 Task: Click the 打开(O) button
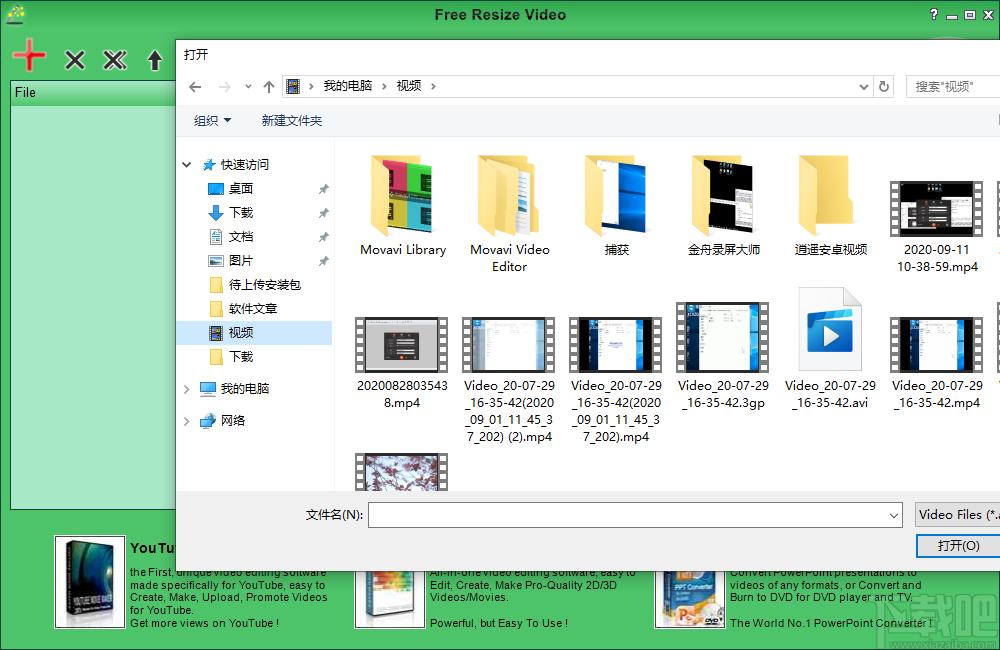pyautogui.click(x=958, y=545)
